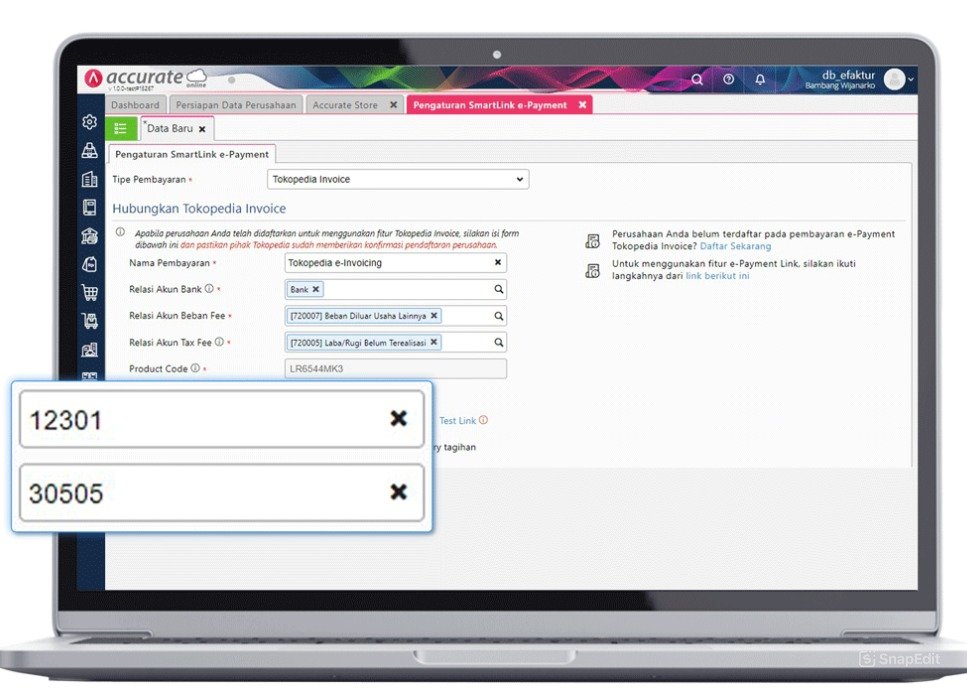Expand the user account menu arrow
Screen dimensions: 967x696
pyautogui.click(x=911, y=80)
